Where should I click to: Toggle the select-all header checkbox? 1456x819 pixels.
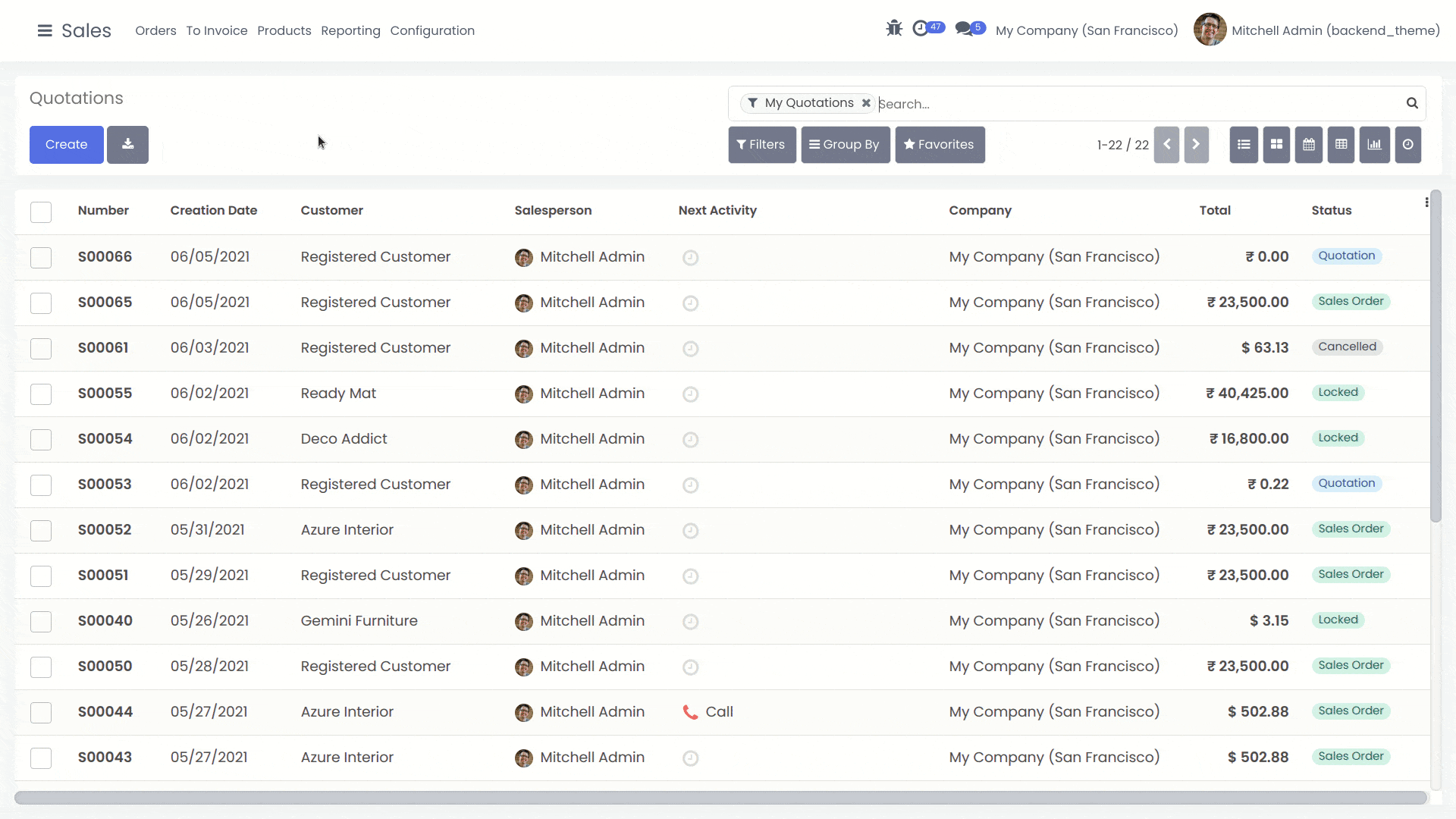click(41, 212)
